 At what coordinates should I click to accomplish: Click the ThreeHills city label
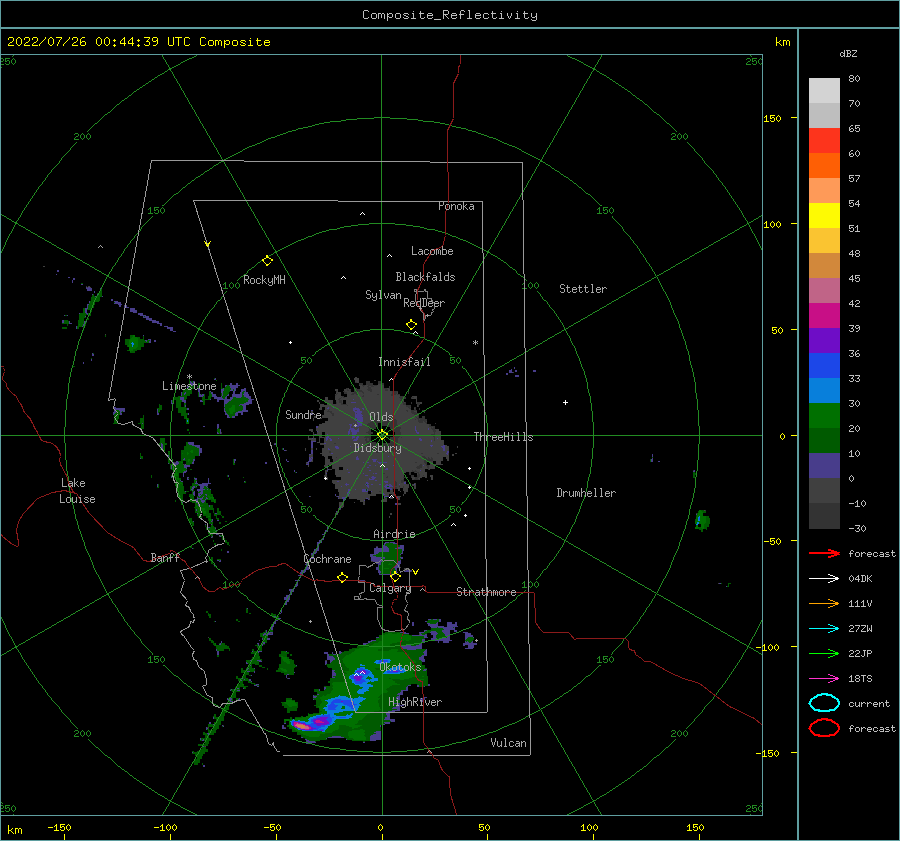pos(503,437)
